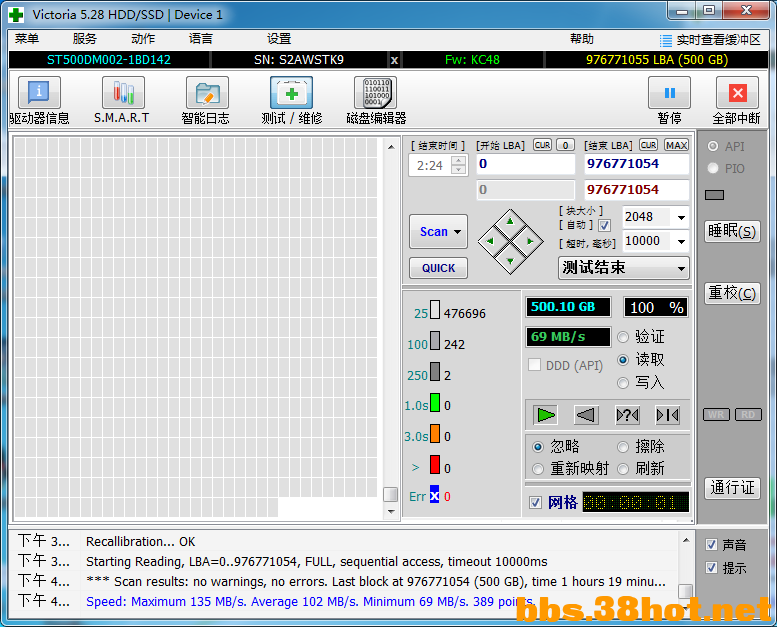Click the x next to the serial number

pyautogui.click(x=394, y=60)
